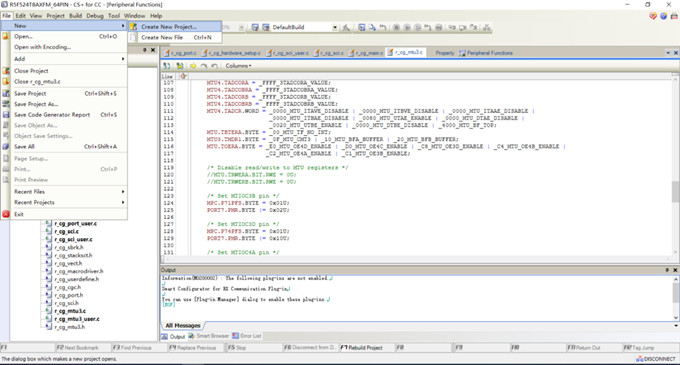Switch to r_cg_main.c tab
Screen dimensions: 680x365
coord(366,53)
